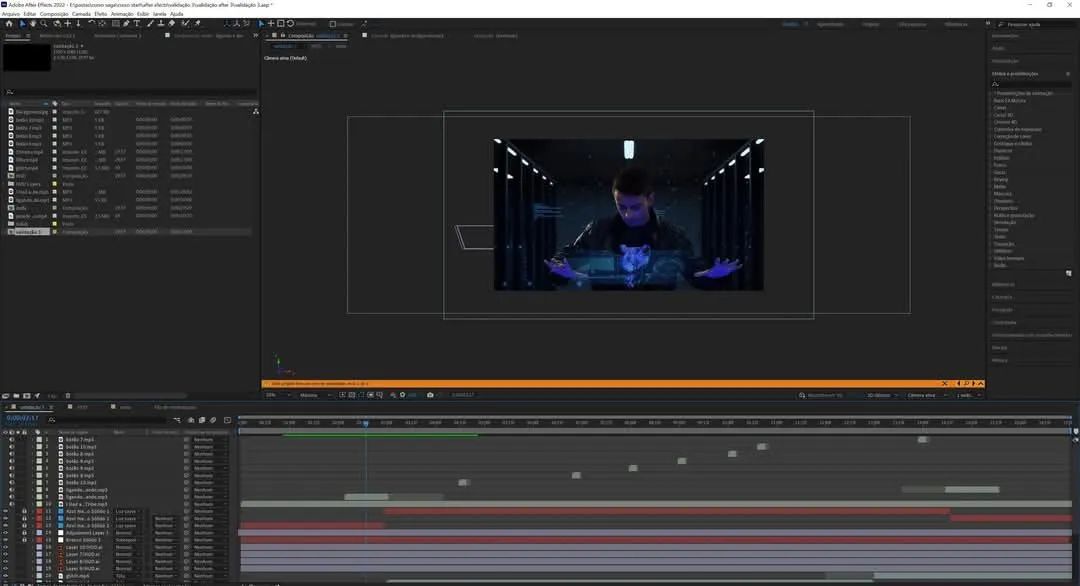The width and height of the screenshot is (1080, 586).
Task: Toggle the transparency grid in viewer
Action: coord(352,395)
